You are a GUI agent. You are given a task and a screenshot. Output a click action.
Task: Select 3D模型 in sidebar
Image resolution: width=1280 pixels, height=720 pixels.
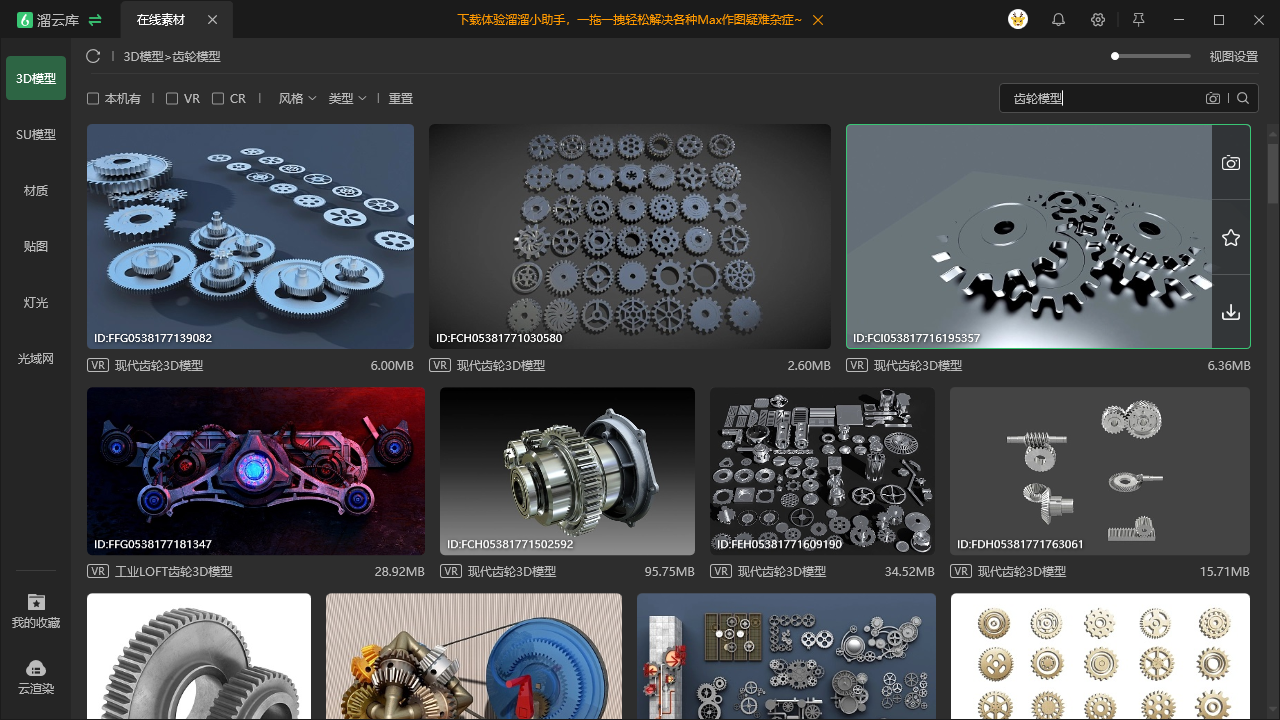coord(36,78)
